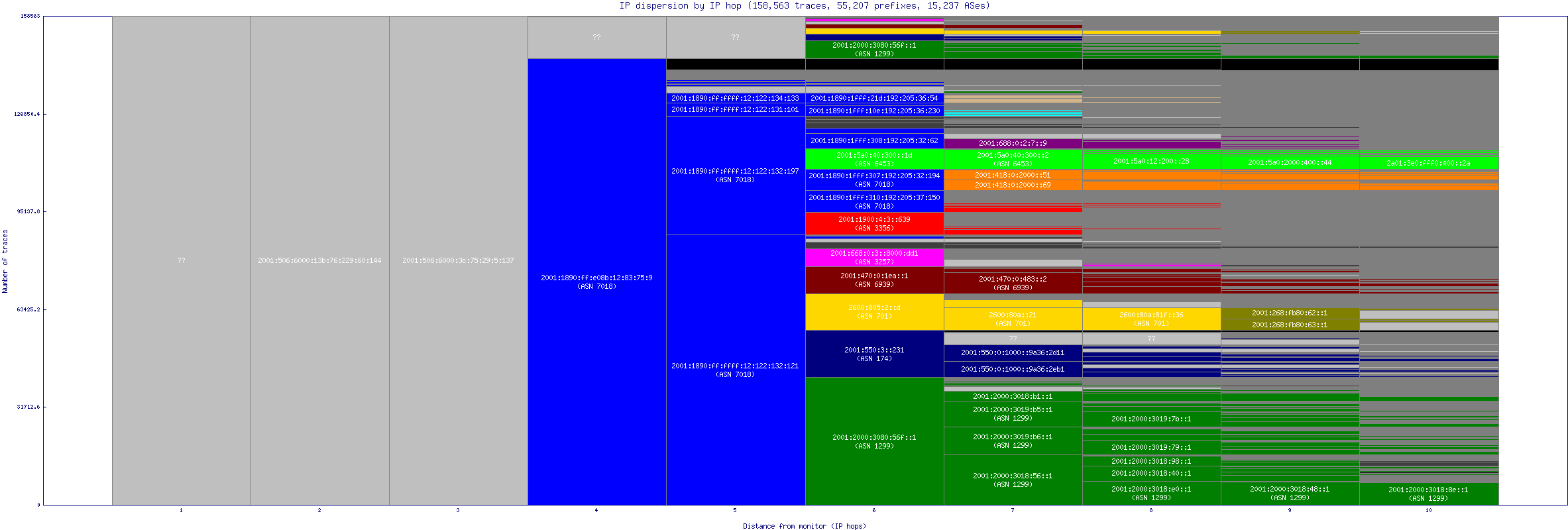Click the 63425.2 y-axis tick value
The width and height of the screenshot is (1568, 530).
[x=28, y=309]
